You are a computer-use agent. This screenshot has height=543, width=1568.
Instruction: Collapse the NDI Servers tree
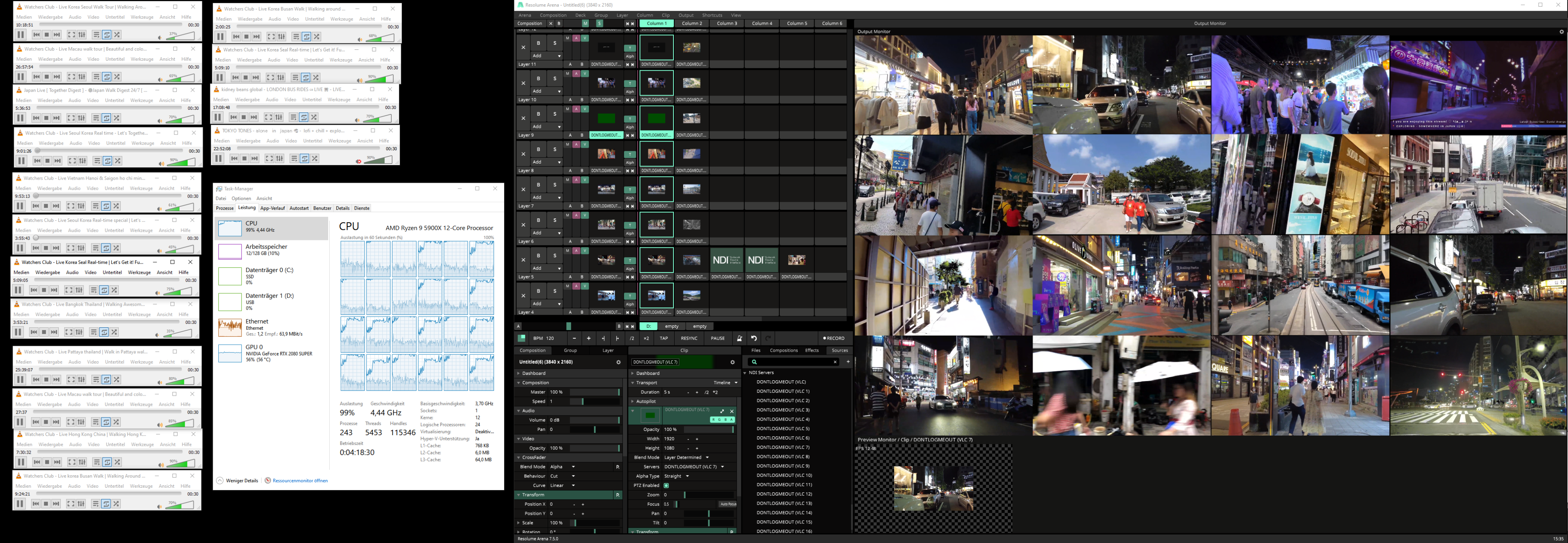(745, 372)
